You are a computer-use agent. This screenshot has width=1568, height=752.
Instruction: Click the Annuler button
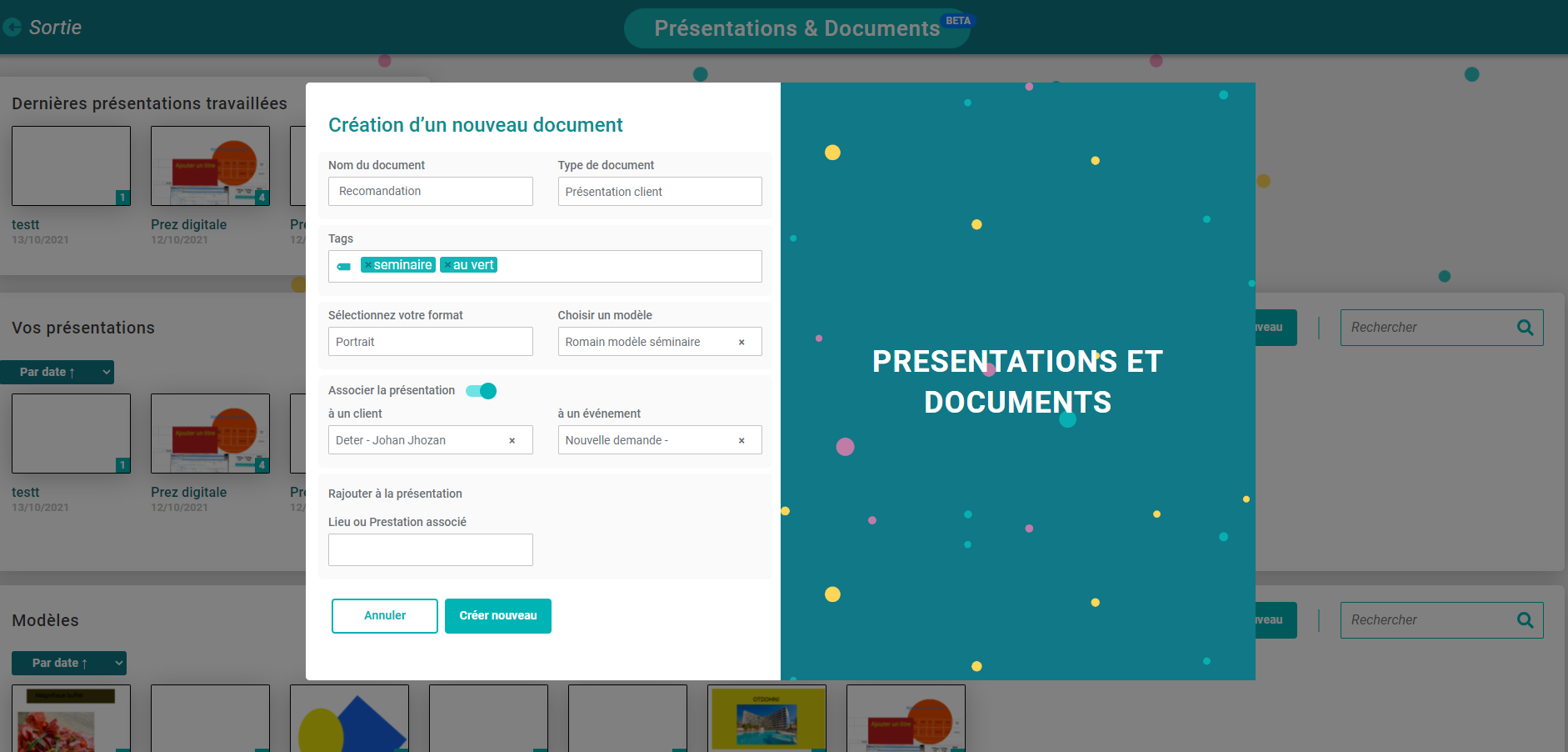385,616
